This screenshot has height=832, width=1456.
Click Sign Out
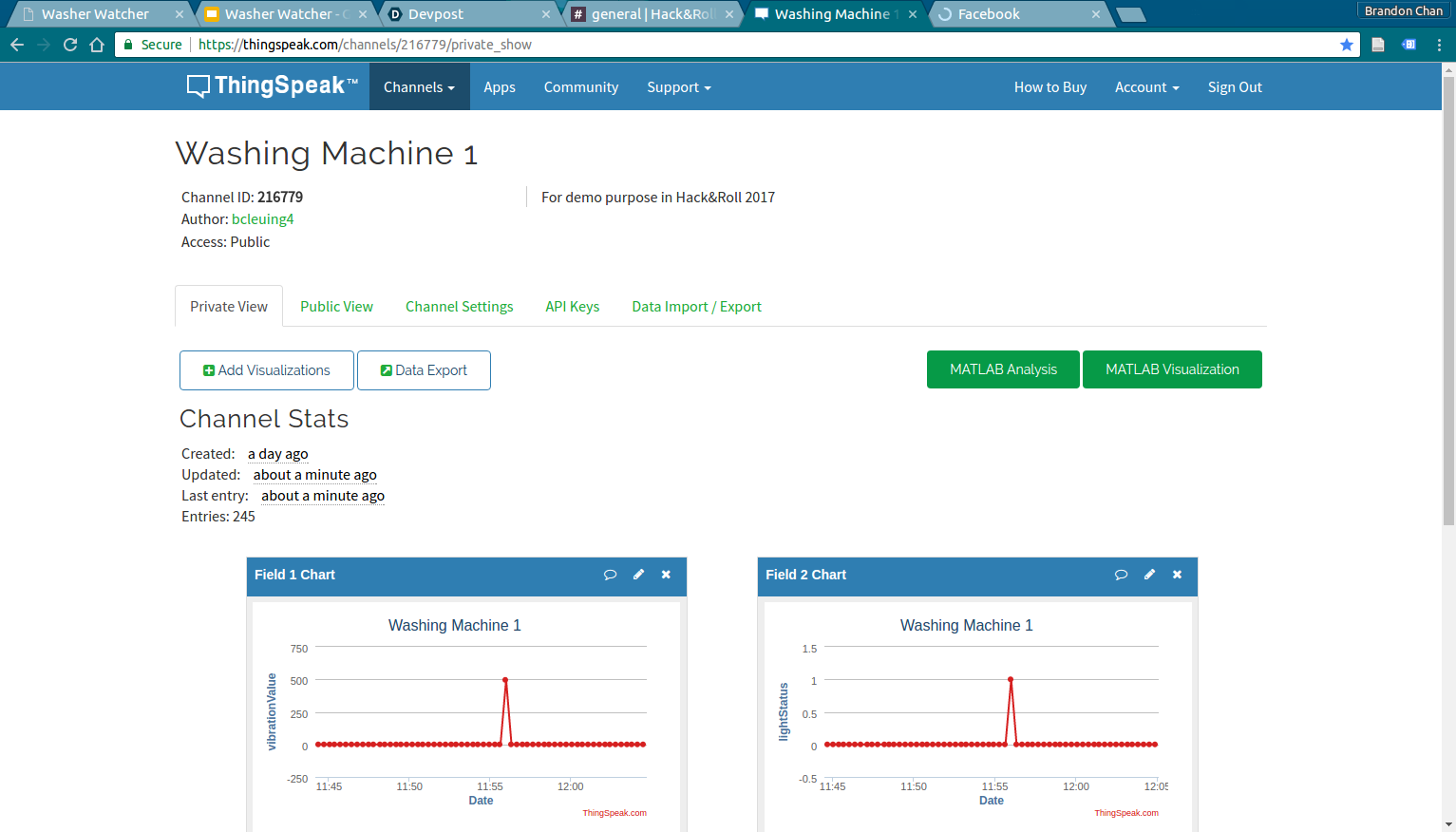point(1235,86)
